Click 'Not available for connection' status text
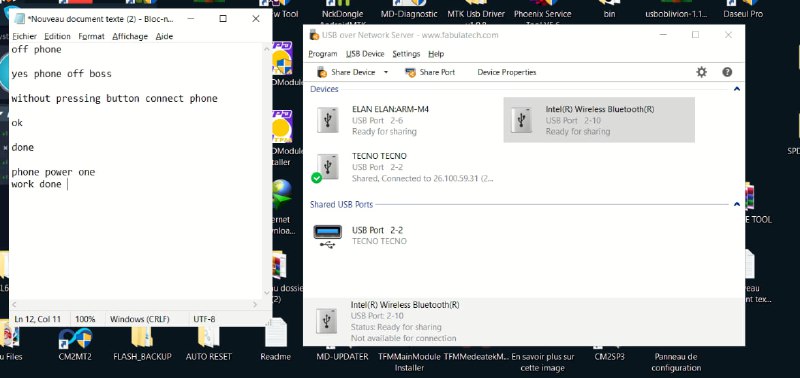 [403, 338]
